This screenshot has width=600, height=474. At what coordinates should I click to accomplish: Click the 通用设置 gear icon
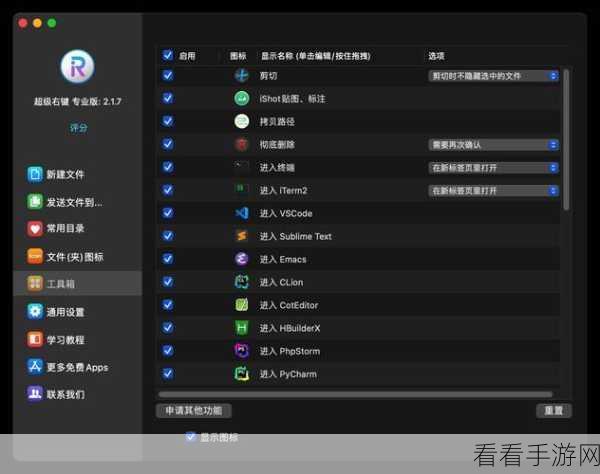35,311
